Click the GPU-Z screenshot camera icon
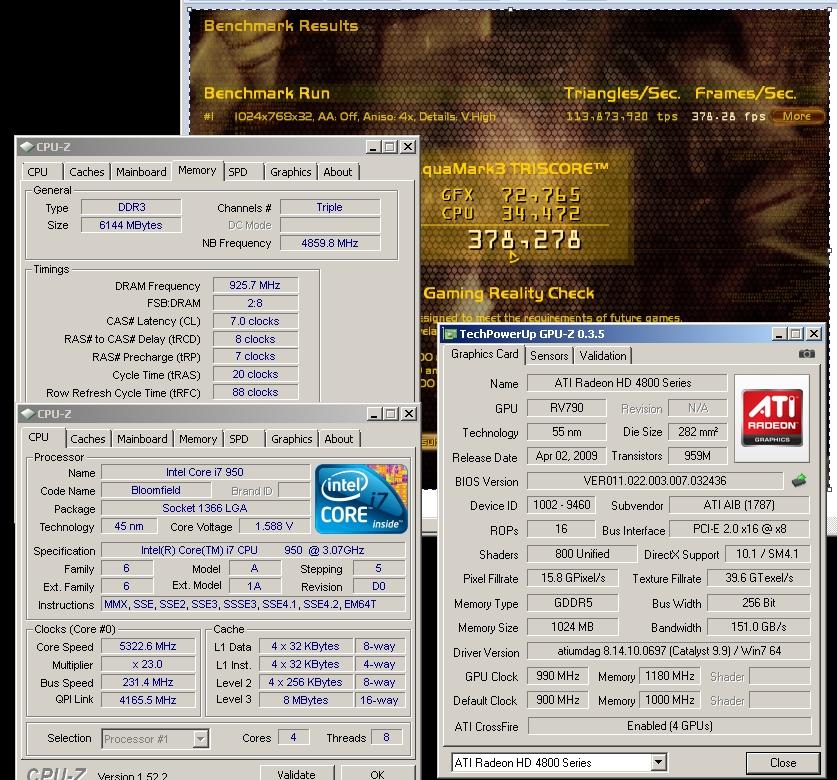 click(807, 353)
